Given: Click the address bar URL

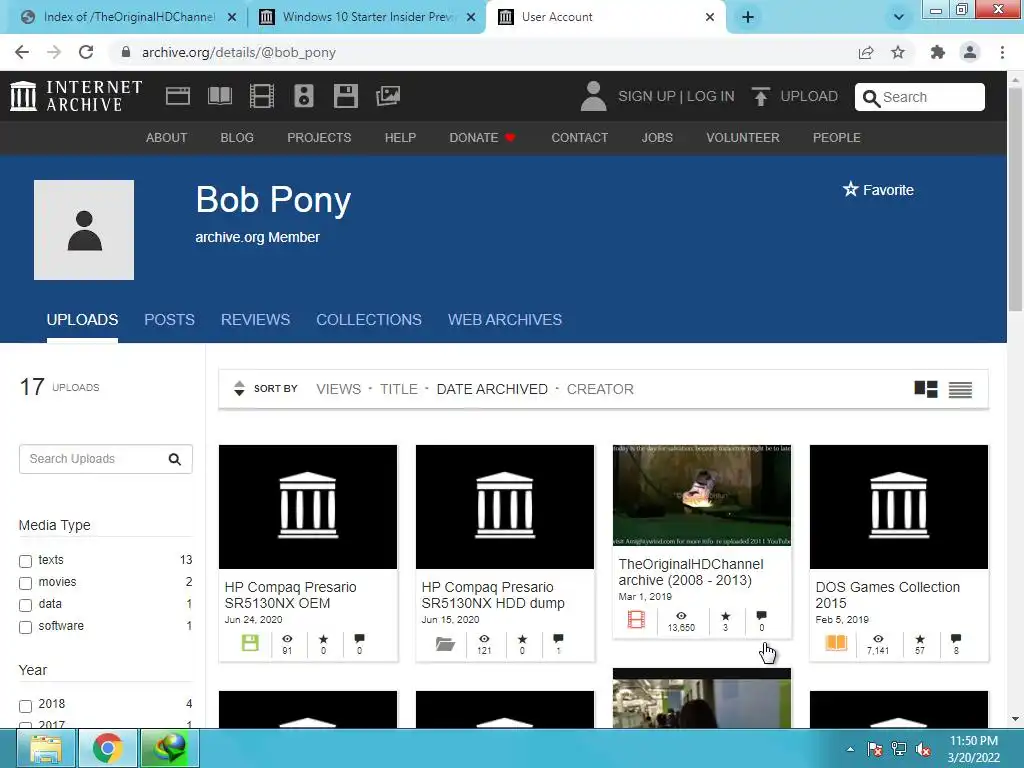Looking at the screenshot, I should click(238, 52).
